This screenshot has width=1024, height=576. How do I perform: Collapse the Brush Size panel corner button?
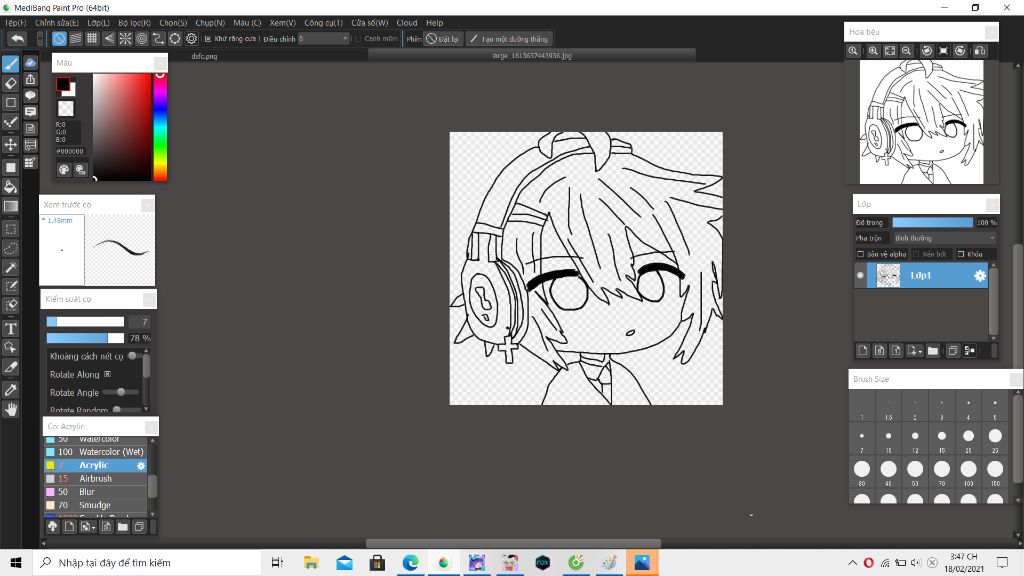1016,379
